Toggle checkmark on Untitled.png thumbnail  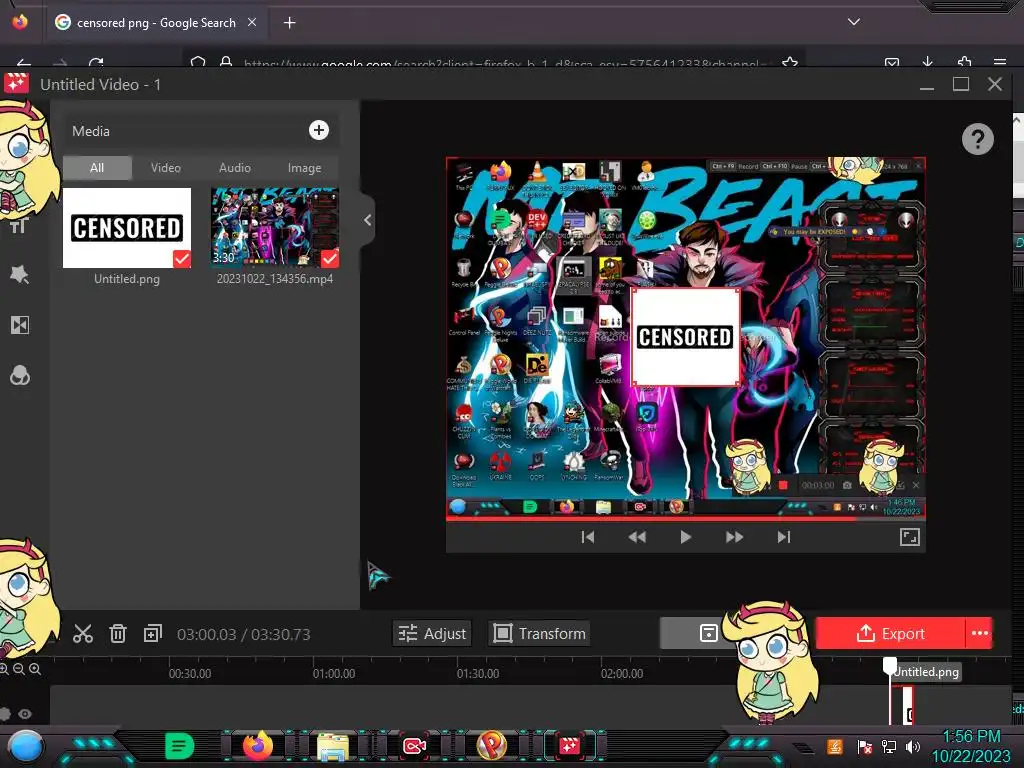click(182, 259)
